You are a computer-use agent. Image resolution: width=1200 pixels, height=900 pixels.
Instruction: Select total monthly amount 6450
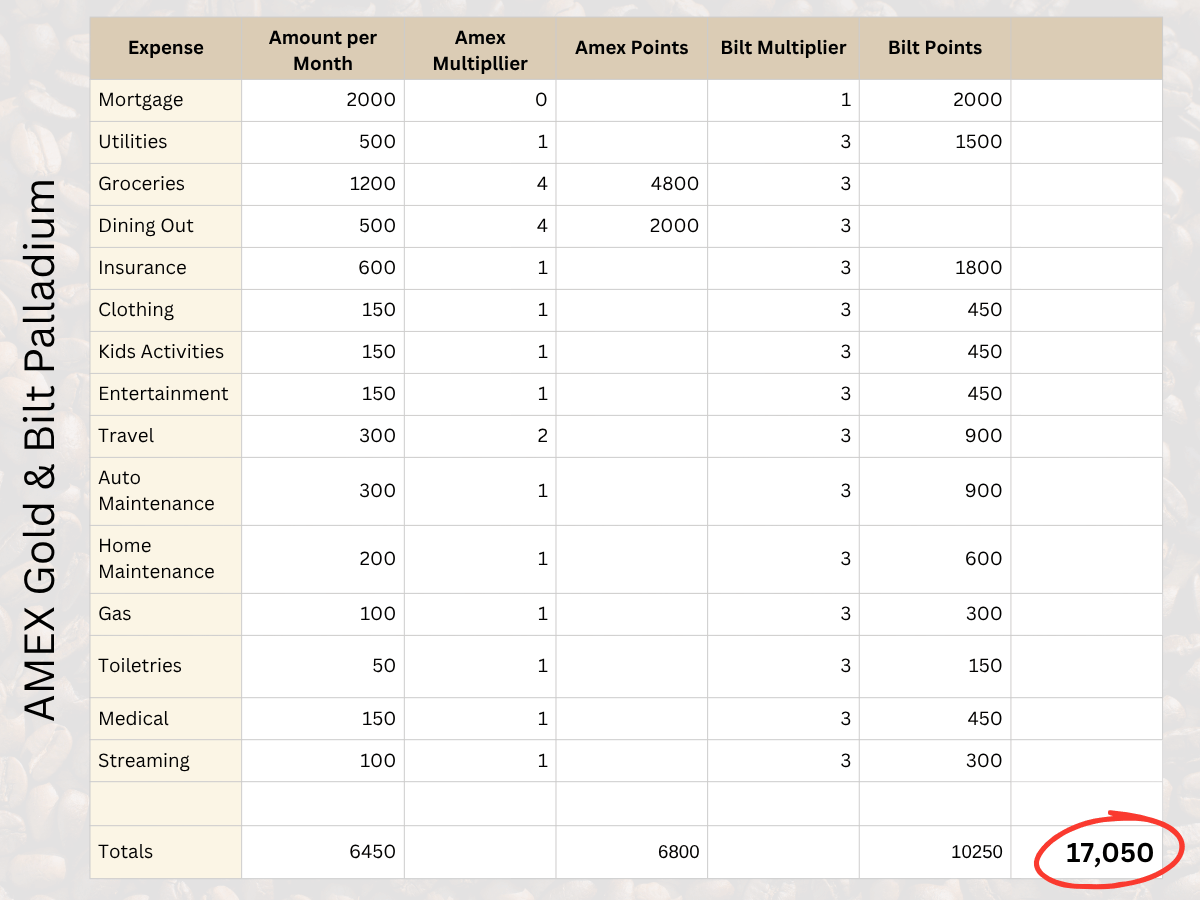coord(372,852)
